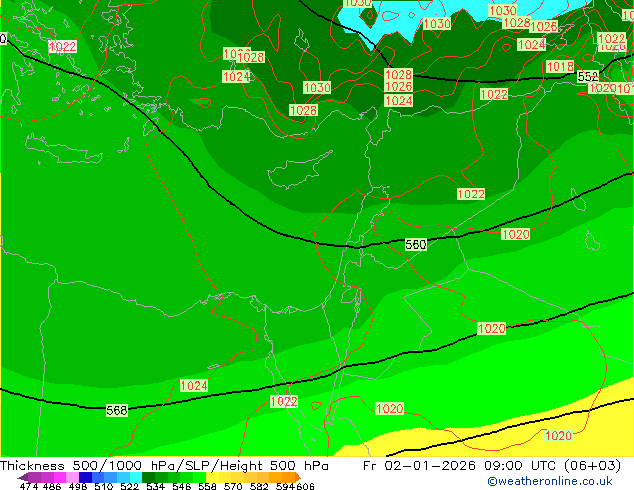
Task: Click the legend value 486
Action: (x=51, y=486)
